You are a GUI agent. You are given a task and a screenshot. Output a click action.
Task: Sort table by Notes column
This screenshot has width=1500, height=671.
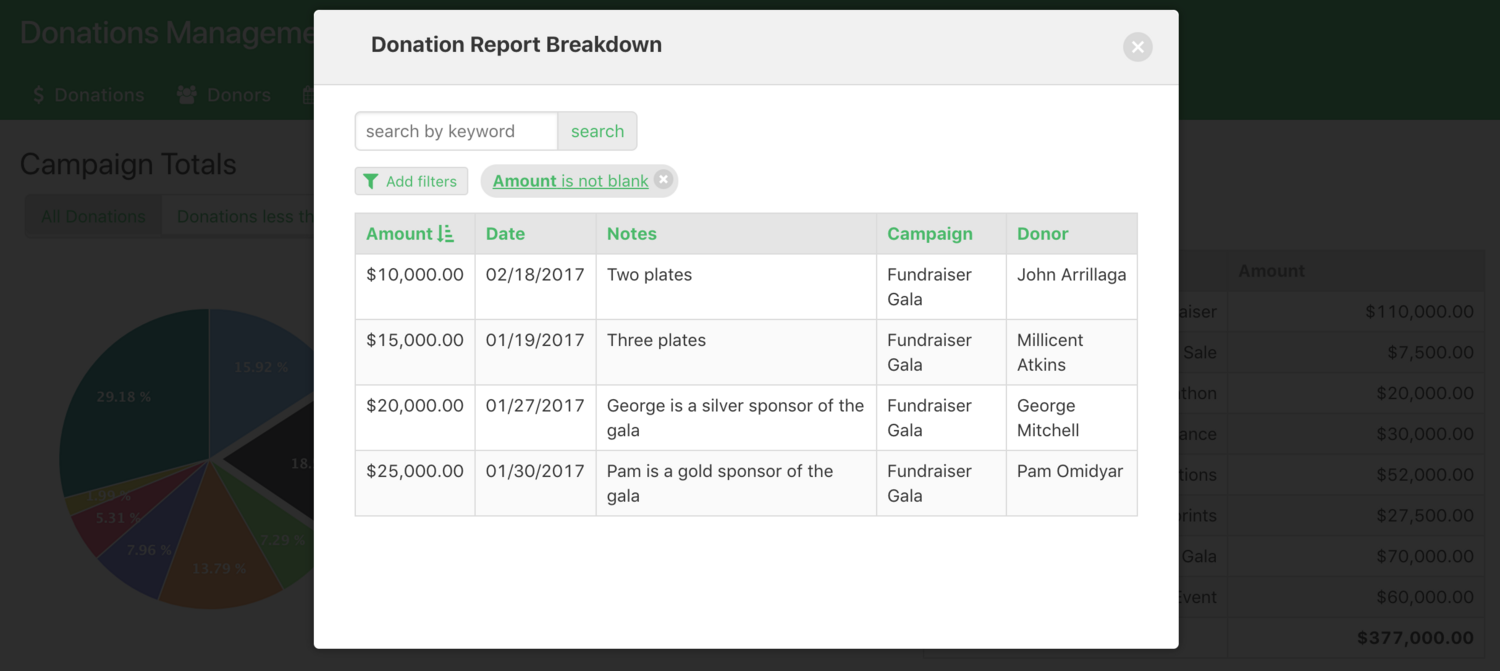(x=631, y=234)
